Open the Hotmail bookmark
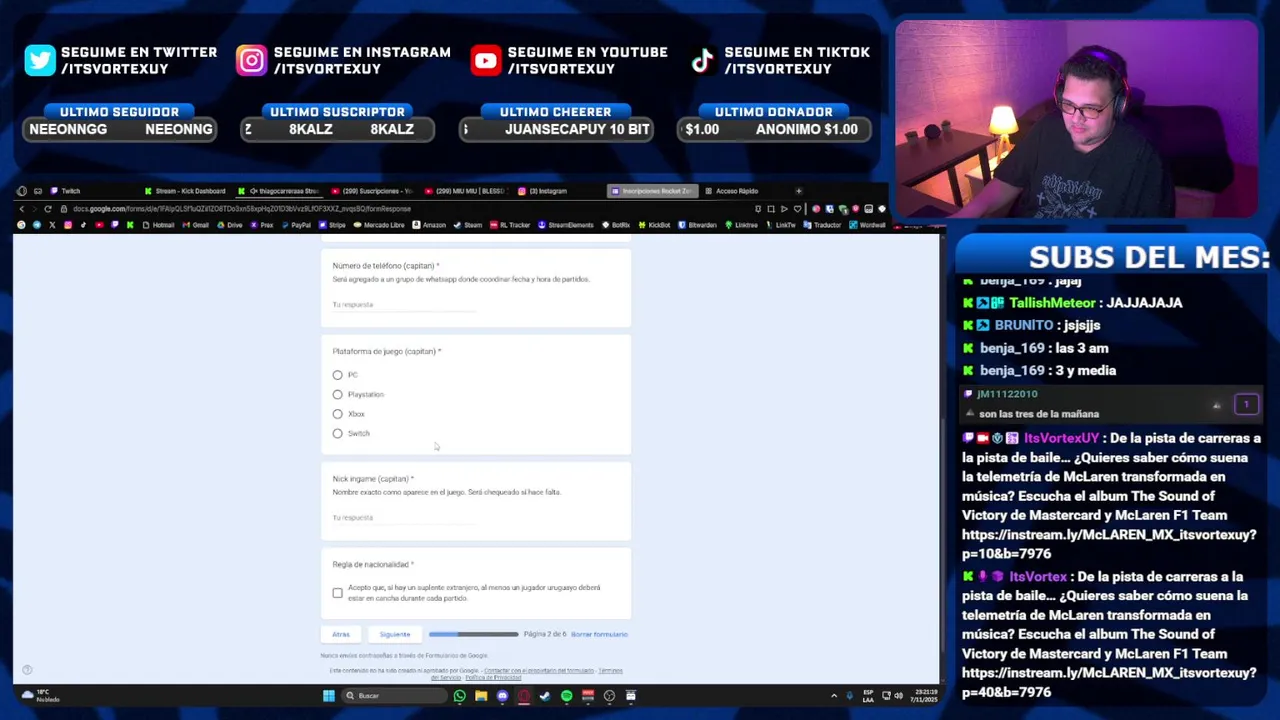The width and height of the screenshot is (1280, 720). pyautogui.click(x=159, y=225)
